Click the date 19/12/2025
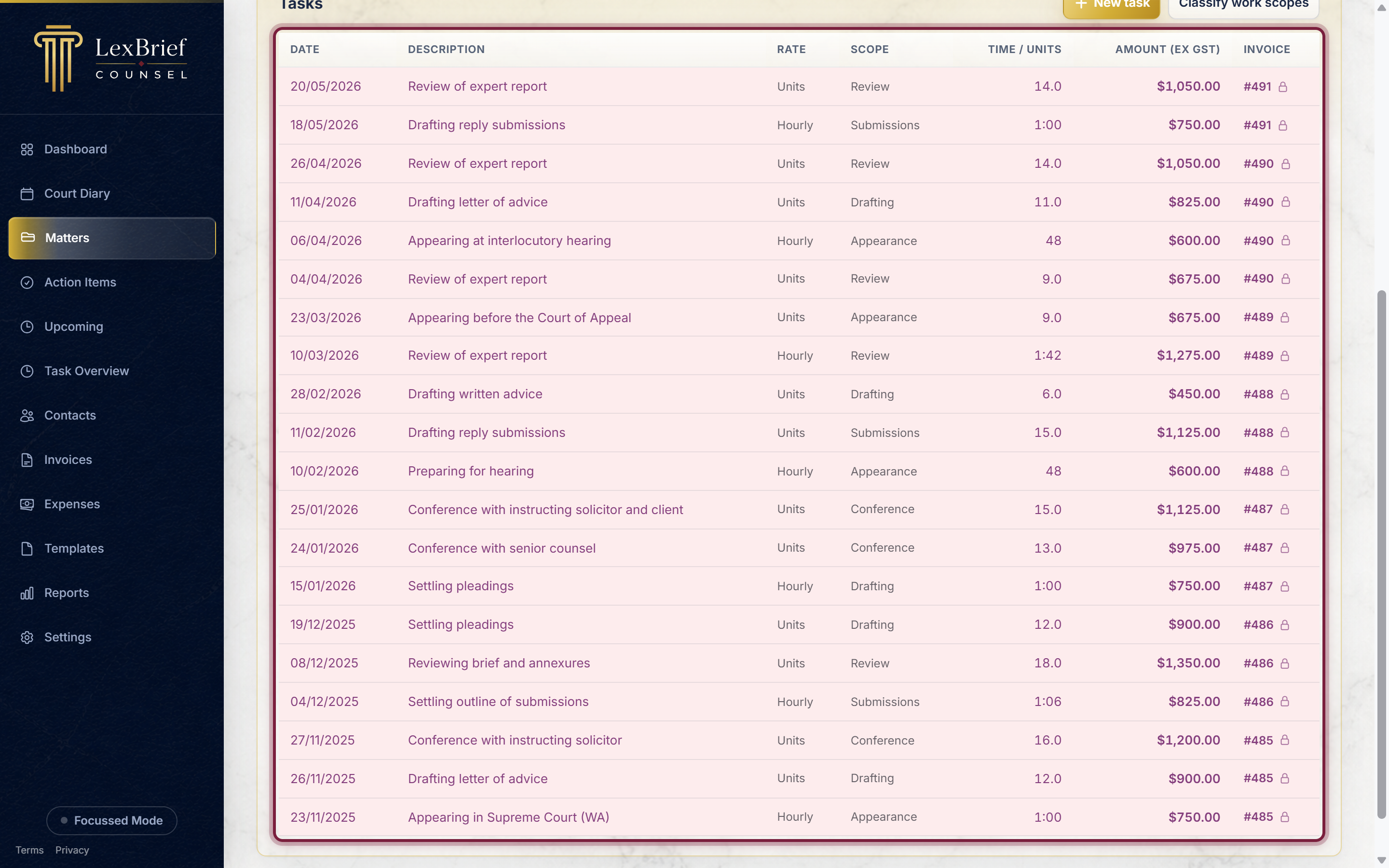The width and height of the screenshot is (1389, 868). coord(323,624)
